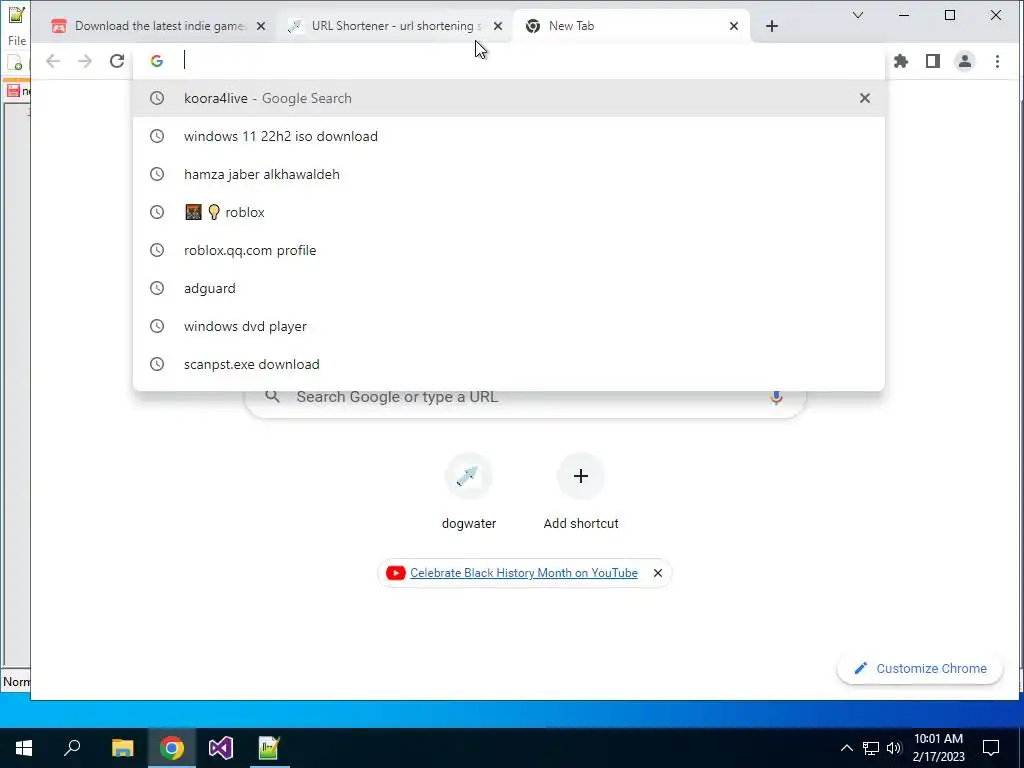1024x768 pixels.
Task: Toggle the side panel icon
Action: (x=933, y=61)
